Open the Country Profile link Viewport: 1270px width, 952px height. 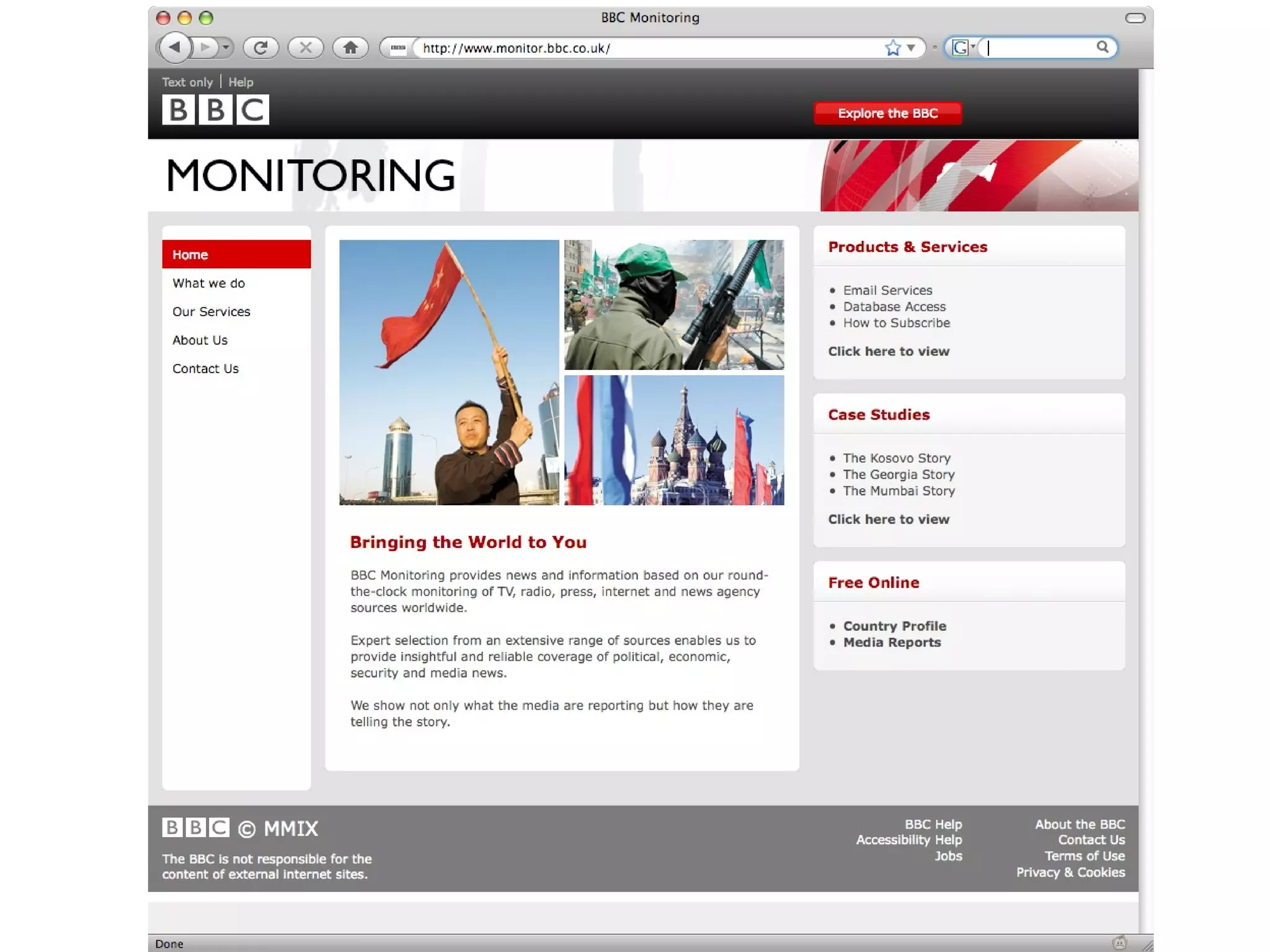[894, 626]
